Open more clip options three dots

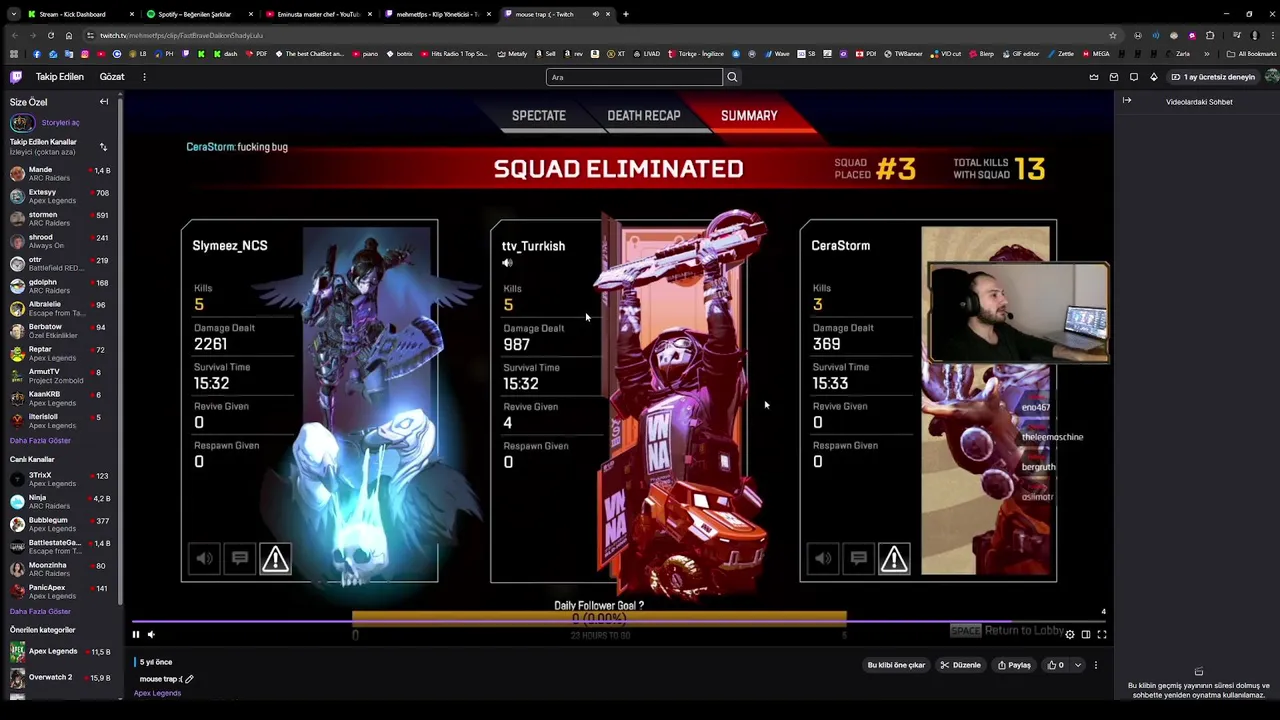(1096, 665)
